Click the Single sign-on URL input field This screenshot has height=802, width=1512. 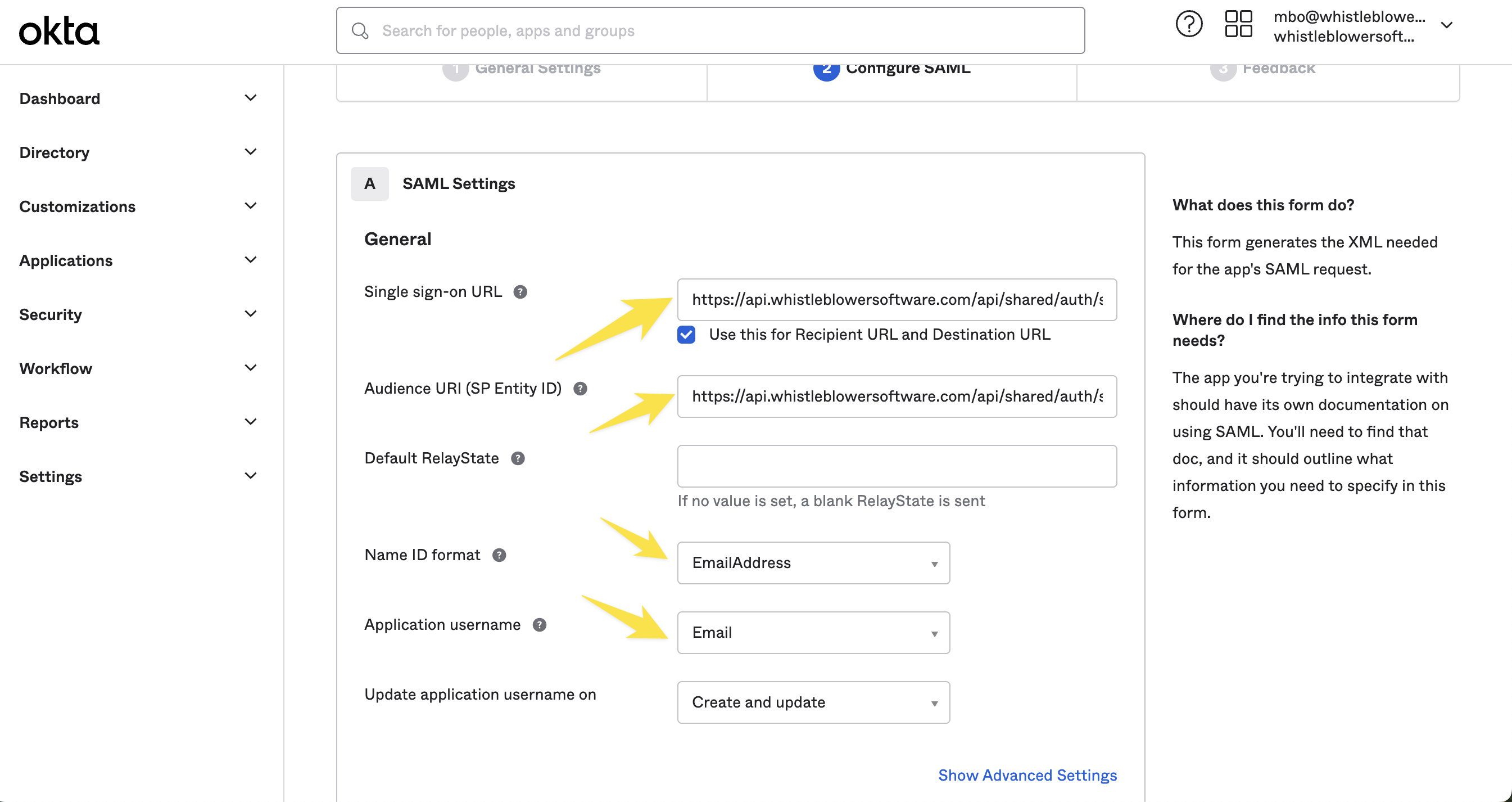pyautogui.click(x=897, y=299)
